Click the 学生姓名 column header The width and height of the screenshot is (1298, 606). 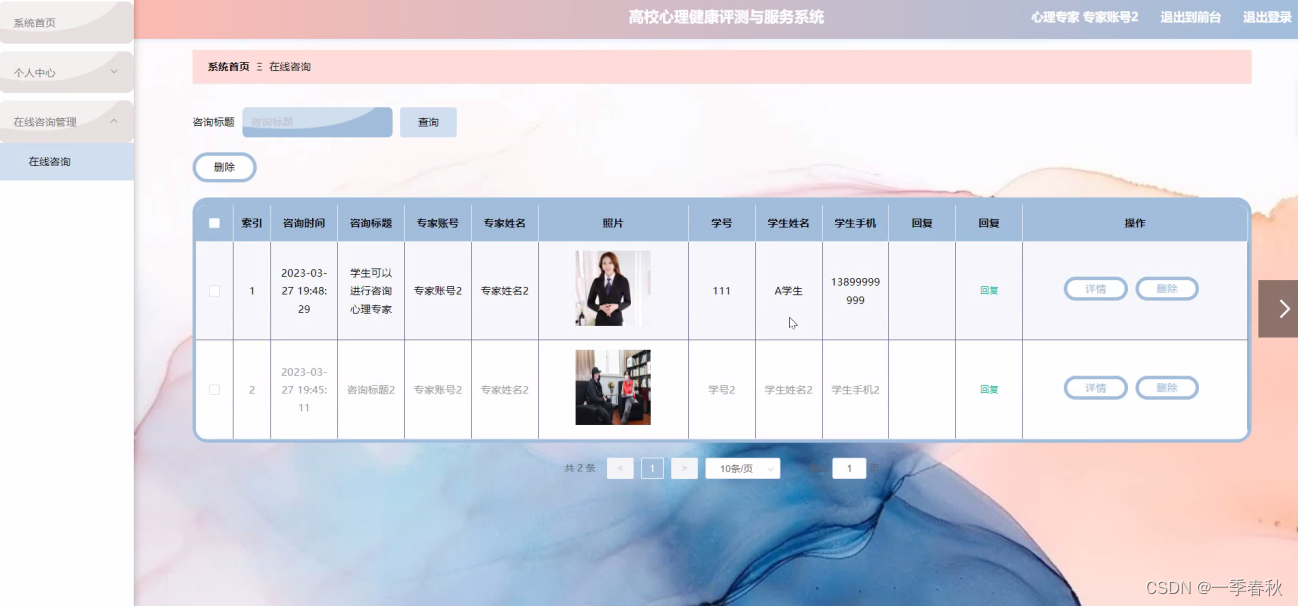pyautogui.click(x=789, y=223)
